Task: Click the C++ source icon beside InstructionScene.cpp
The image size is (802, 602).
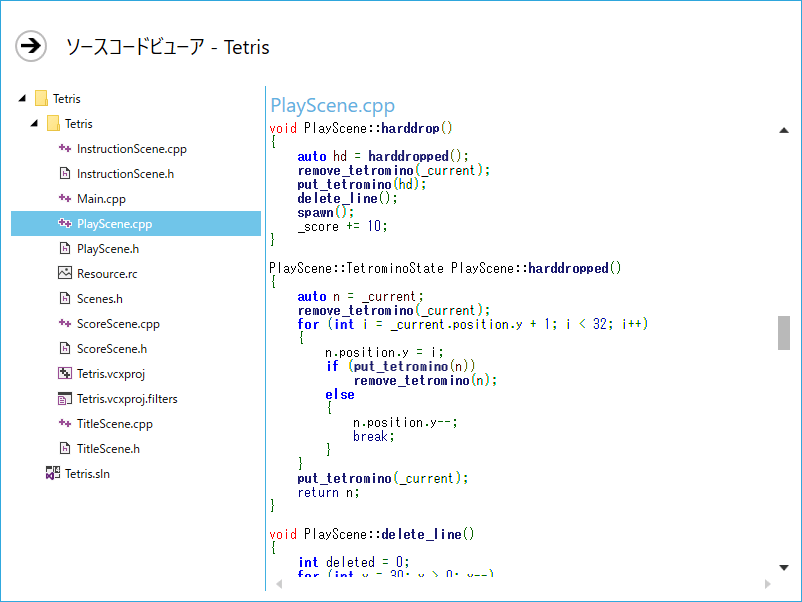Action: (x=65, y=148)
